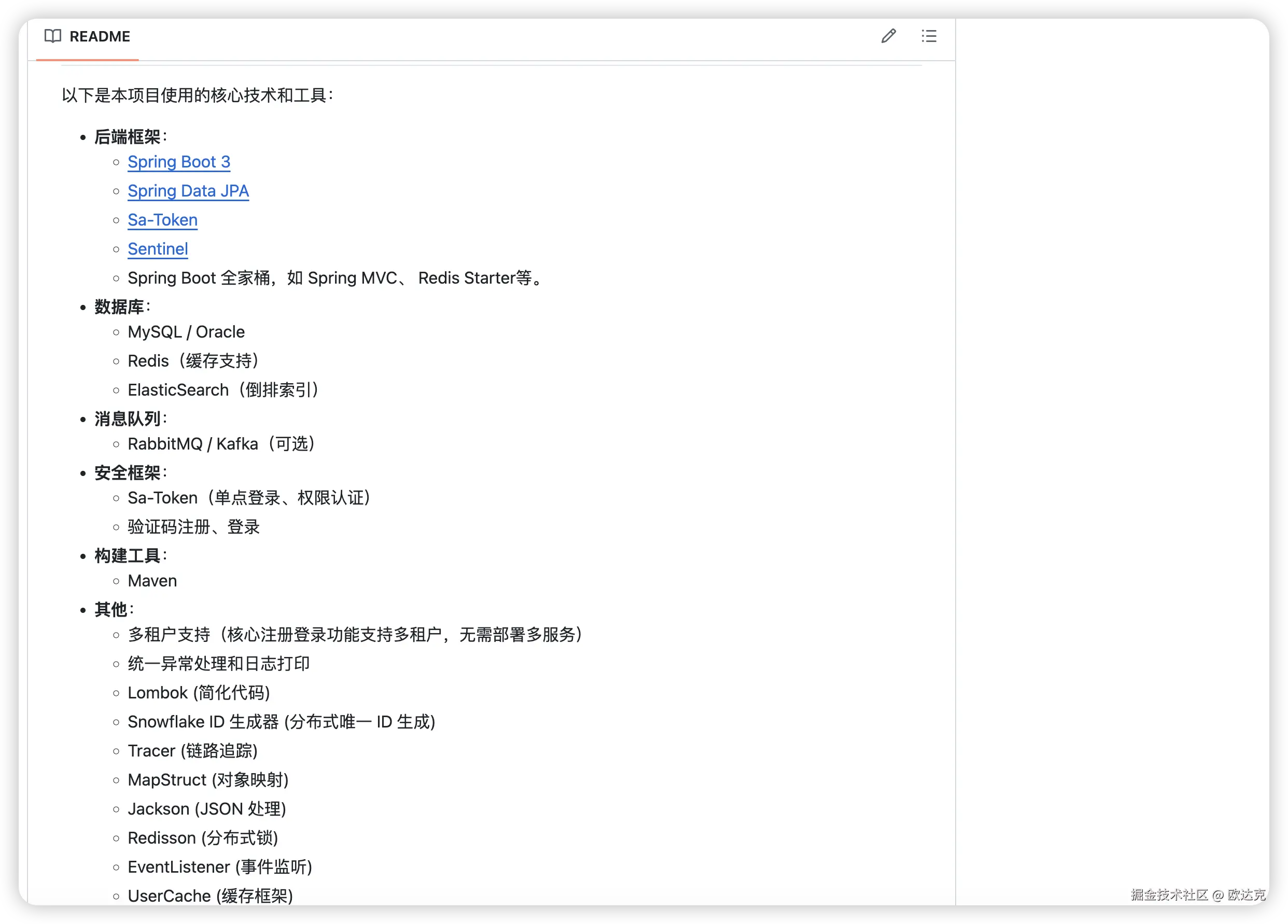This screenshot has width=1288, height=924.
Task: Click the pencil edit README icon
Action: tap(888, 36)
